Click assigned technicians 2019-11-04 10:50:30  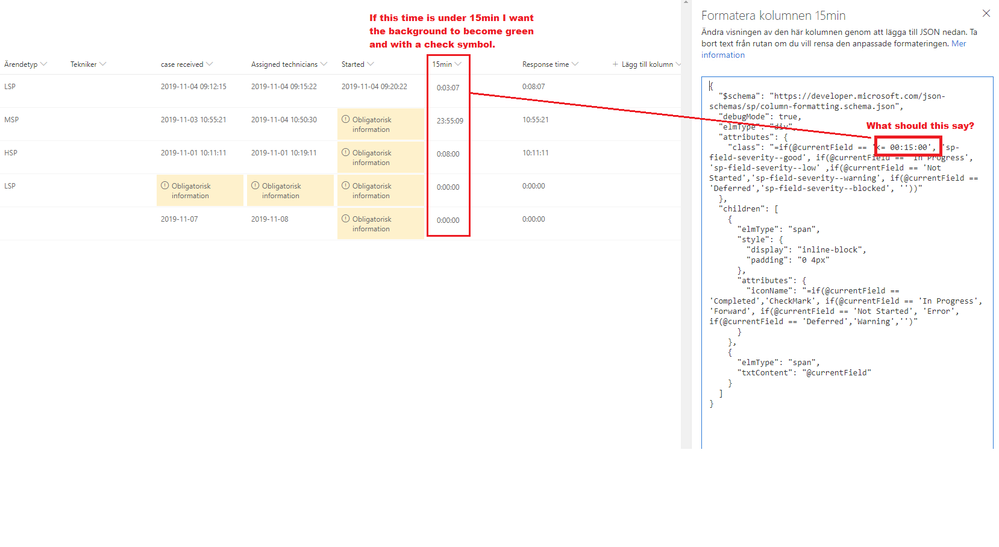tap(284, 120)
